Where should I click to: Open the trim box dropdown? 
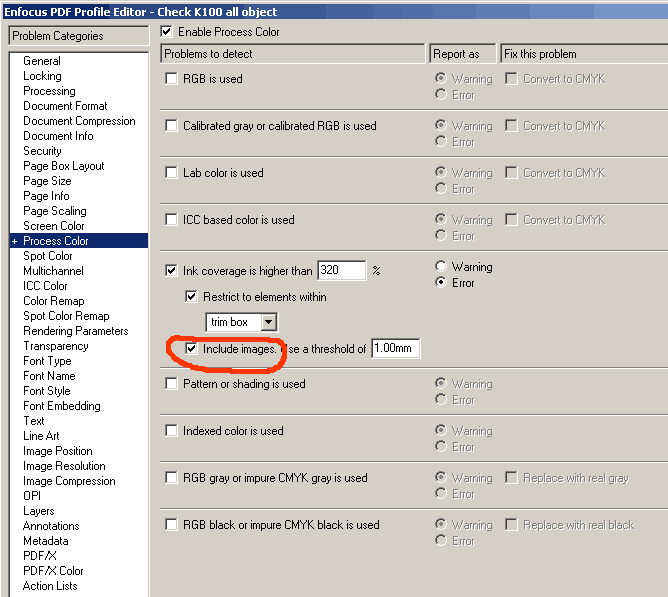pyautogui.click(x=268, y=322)
